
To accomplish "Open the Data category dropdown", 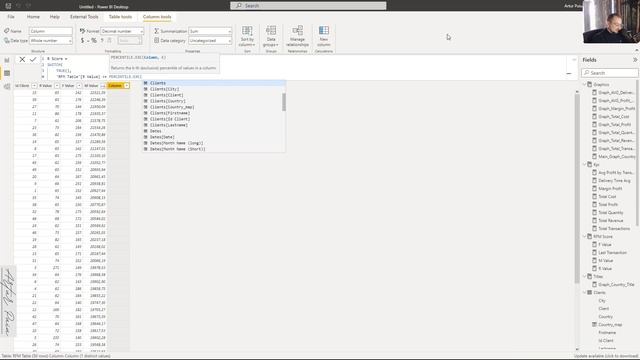I will click(210, 41).
